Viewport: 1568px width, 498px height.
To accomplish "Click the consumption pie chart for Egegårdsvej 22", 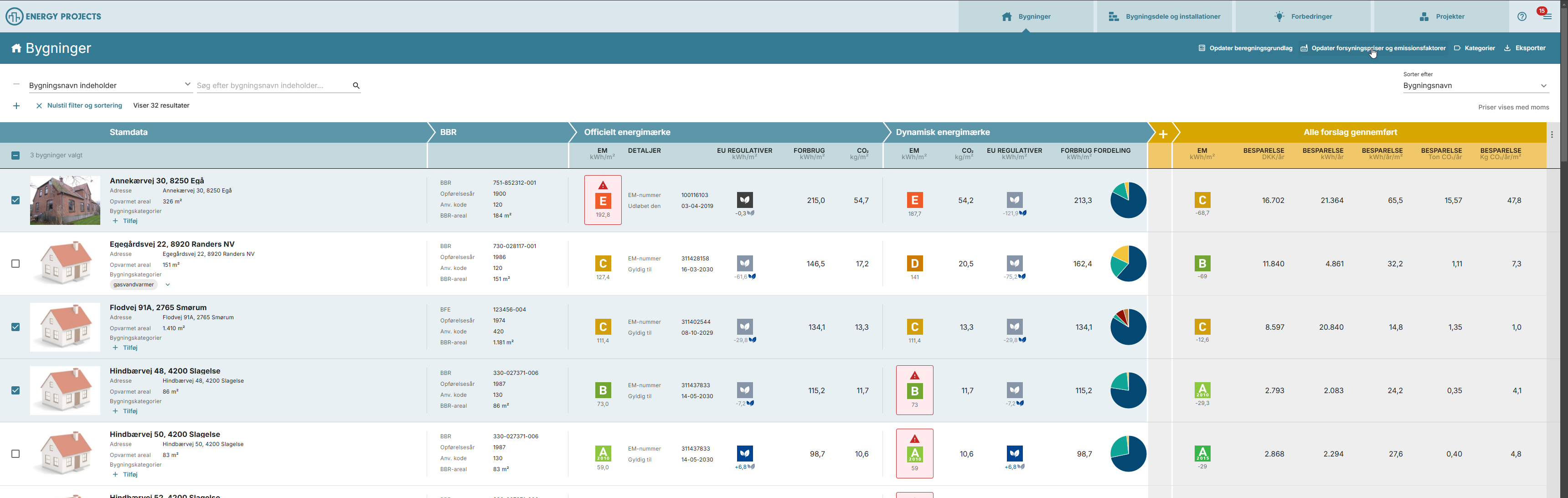I will click(x=1128, y=263).
